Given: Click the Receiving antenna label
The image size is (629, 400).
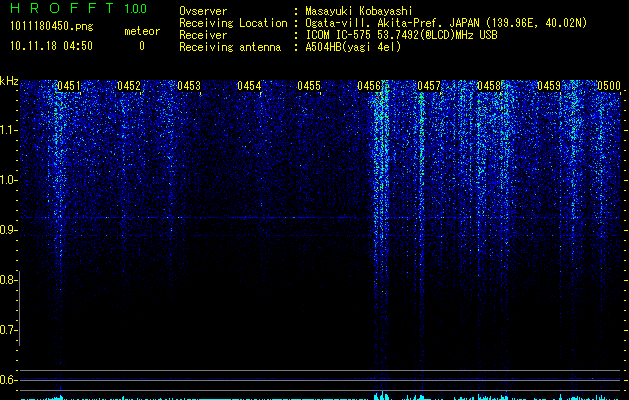Looking at the screenshot, I should click(230, 47).
